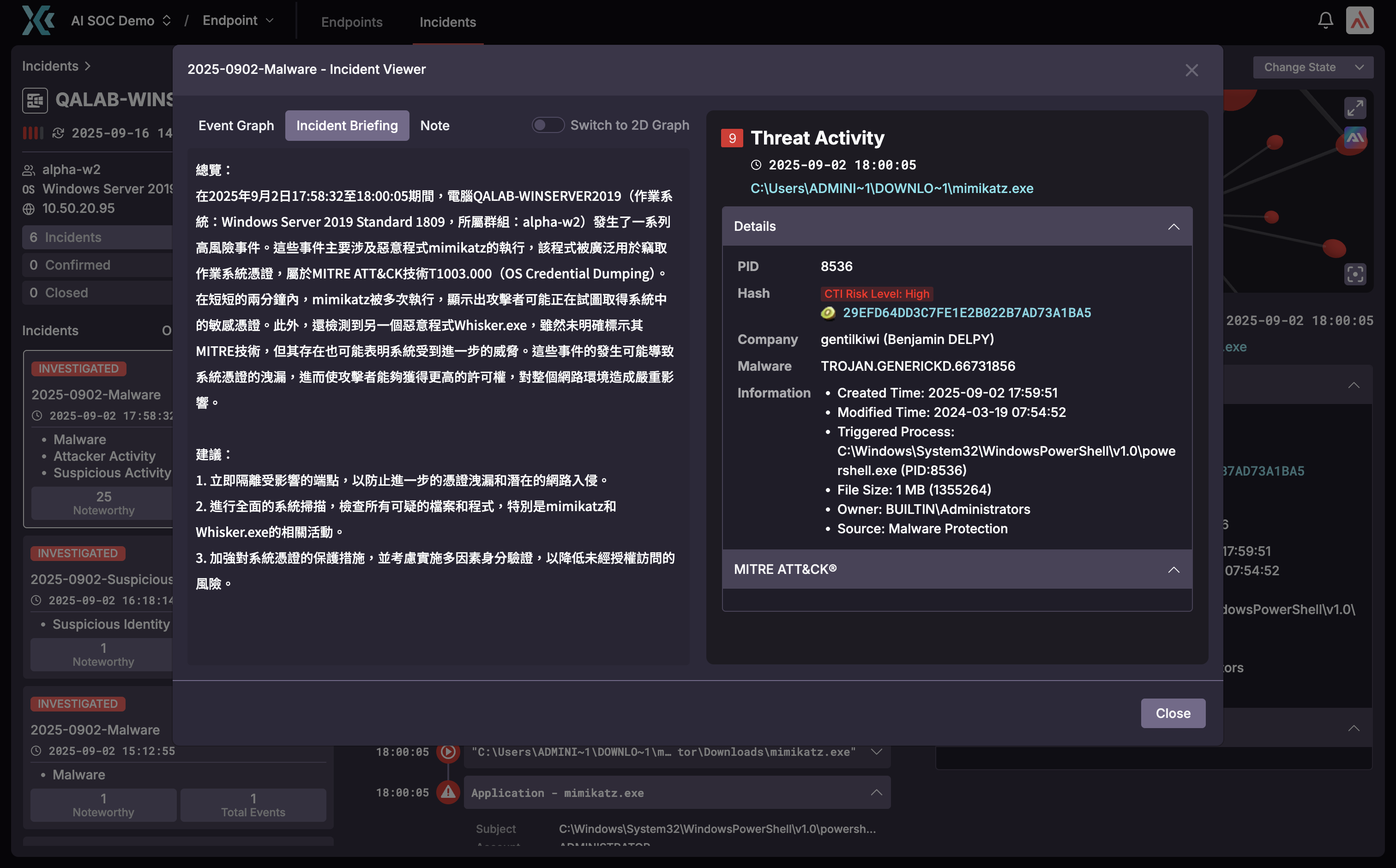Click the notification bell icon
Viewport: 1396px width, 868px height.
pos(1326,20)
